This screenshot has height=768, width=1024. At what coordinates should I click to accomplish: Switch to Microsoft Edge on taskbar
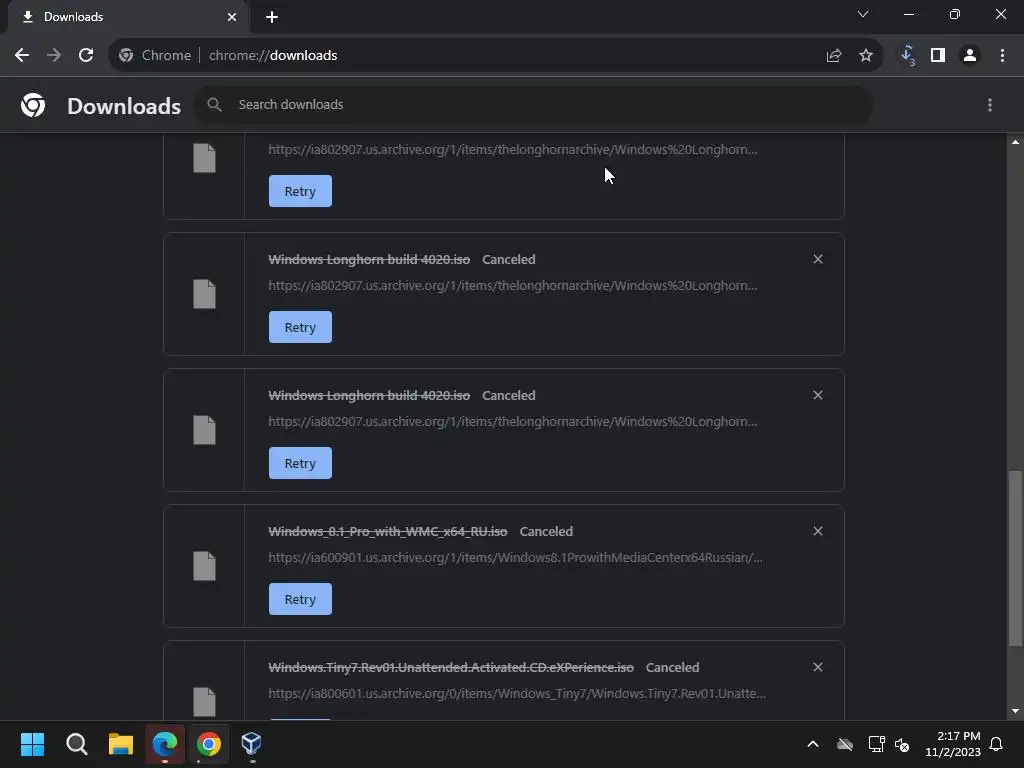point(165,744)
